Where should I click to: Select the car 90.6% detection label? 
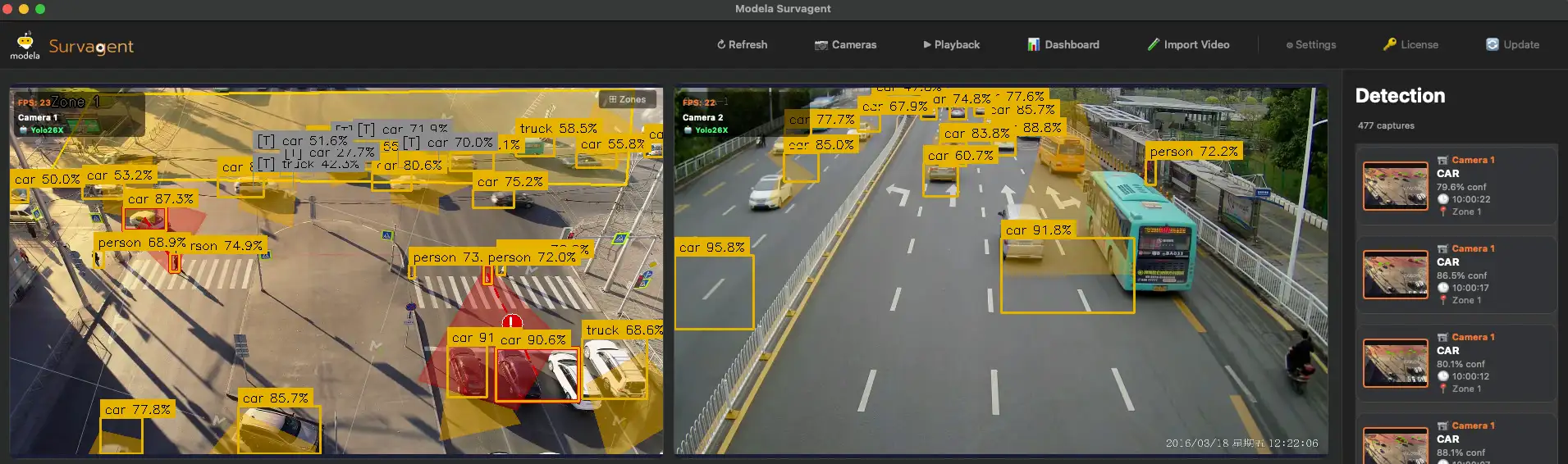coord(533,339)
